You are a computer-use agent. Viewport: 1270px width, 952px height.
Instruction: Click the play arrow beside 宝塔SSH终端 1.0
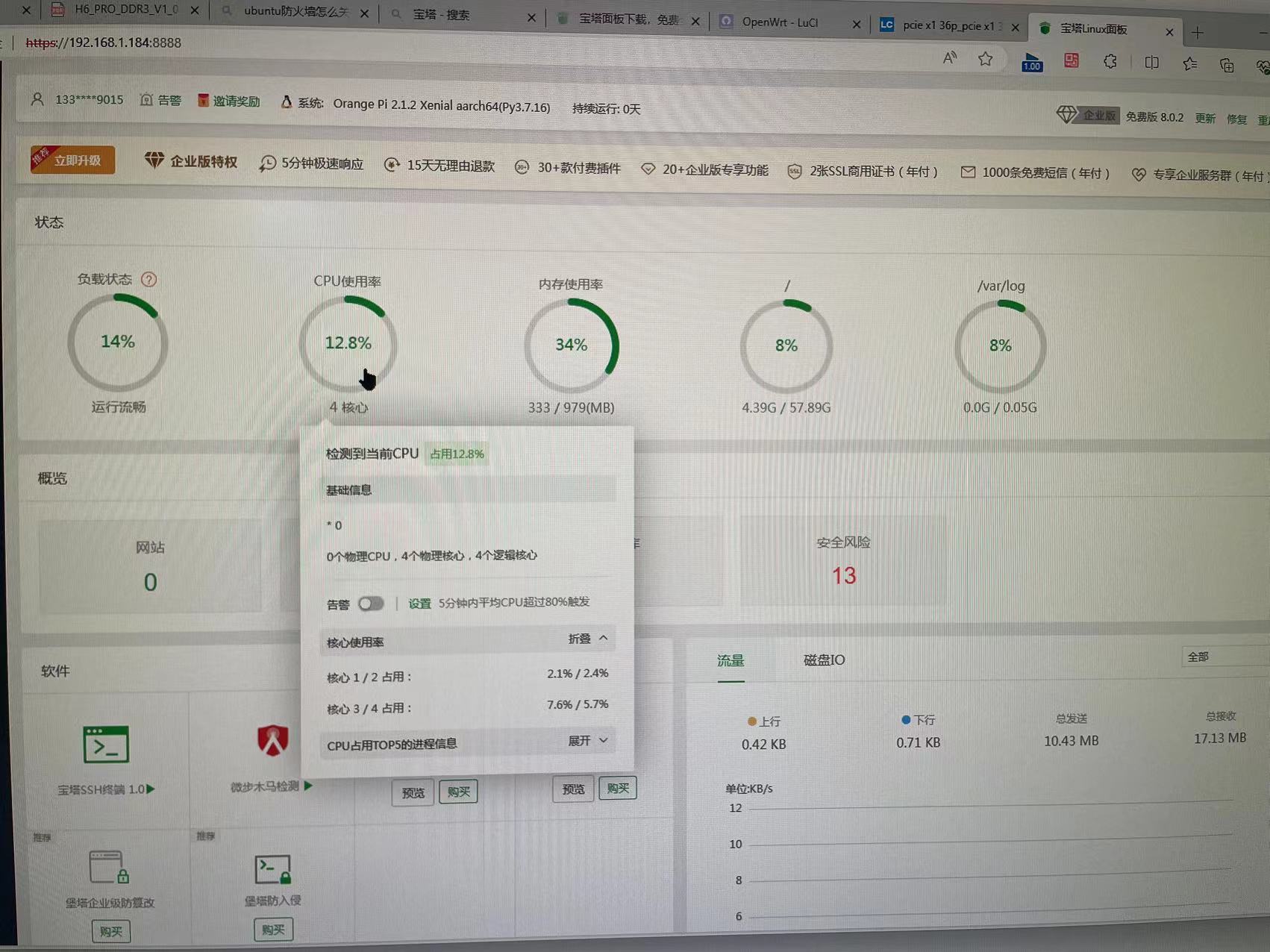151,789
